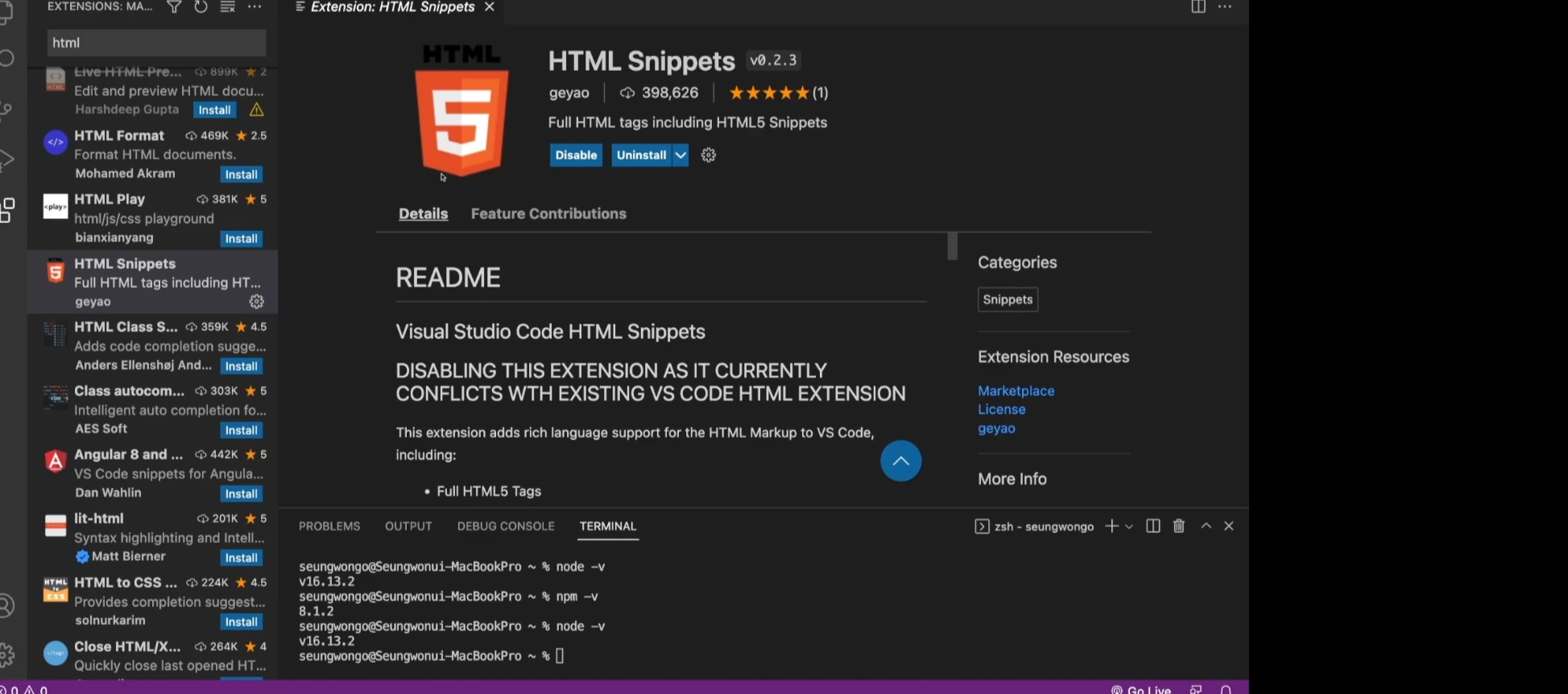The image size is (1568, 694).
Task: Switch to Feature Contributions tab
Action: click(x=548, y=214)
